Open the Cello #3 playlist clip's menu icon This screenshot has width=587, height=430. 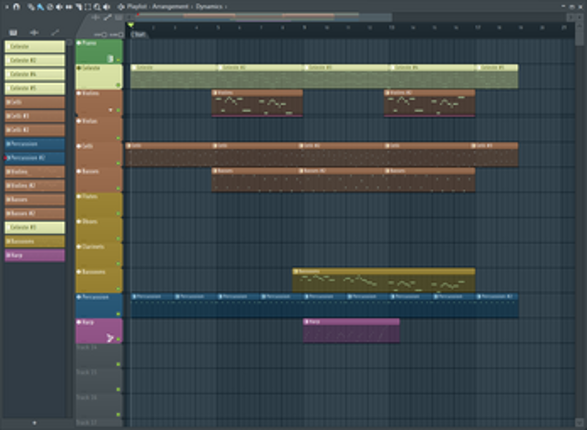point(474,146)
